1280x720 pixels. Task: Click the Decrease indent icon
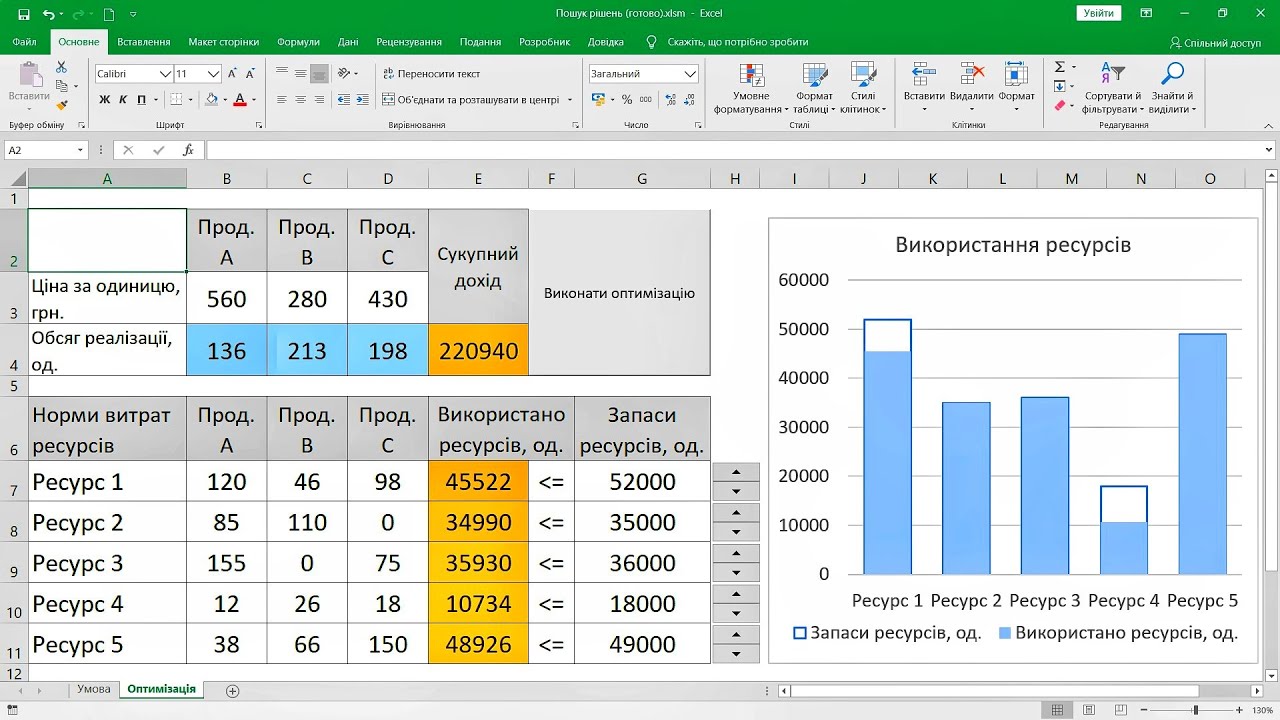[344, 100]
